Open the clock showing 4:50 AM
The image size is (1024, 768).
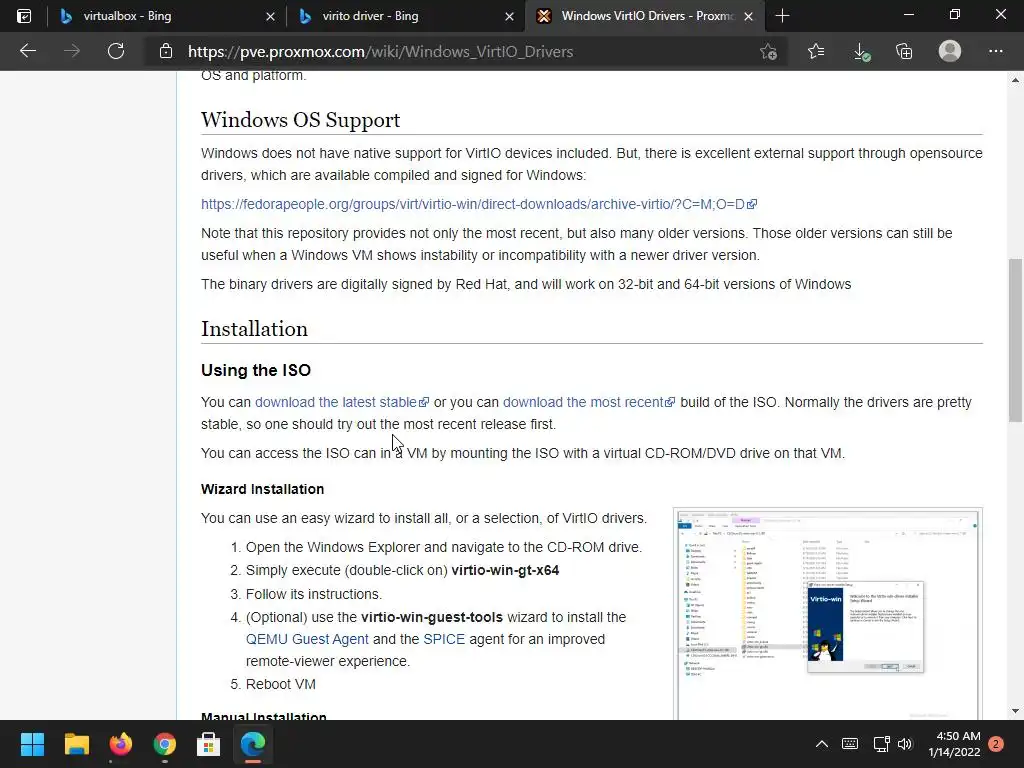[x=955, y=744]
